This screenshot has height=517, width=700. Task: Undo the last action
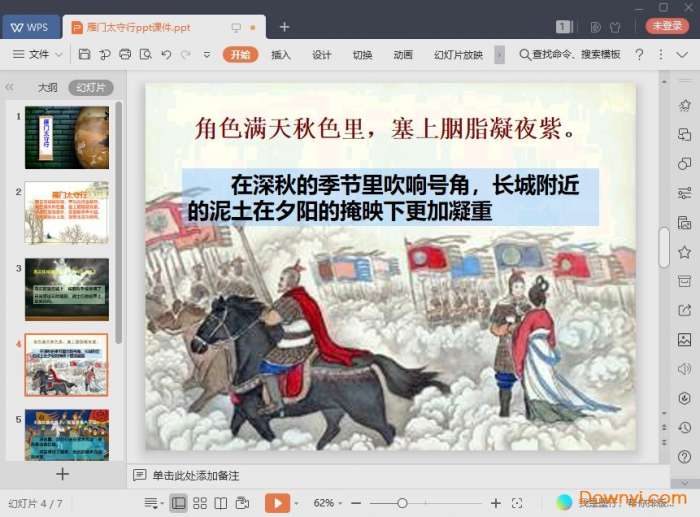166,54
